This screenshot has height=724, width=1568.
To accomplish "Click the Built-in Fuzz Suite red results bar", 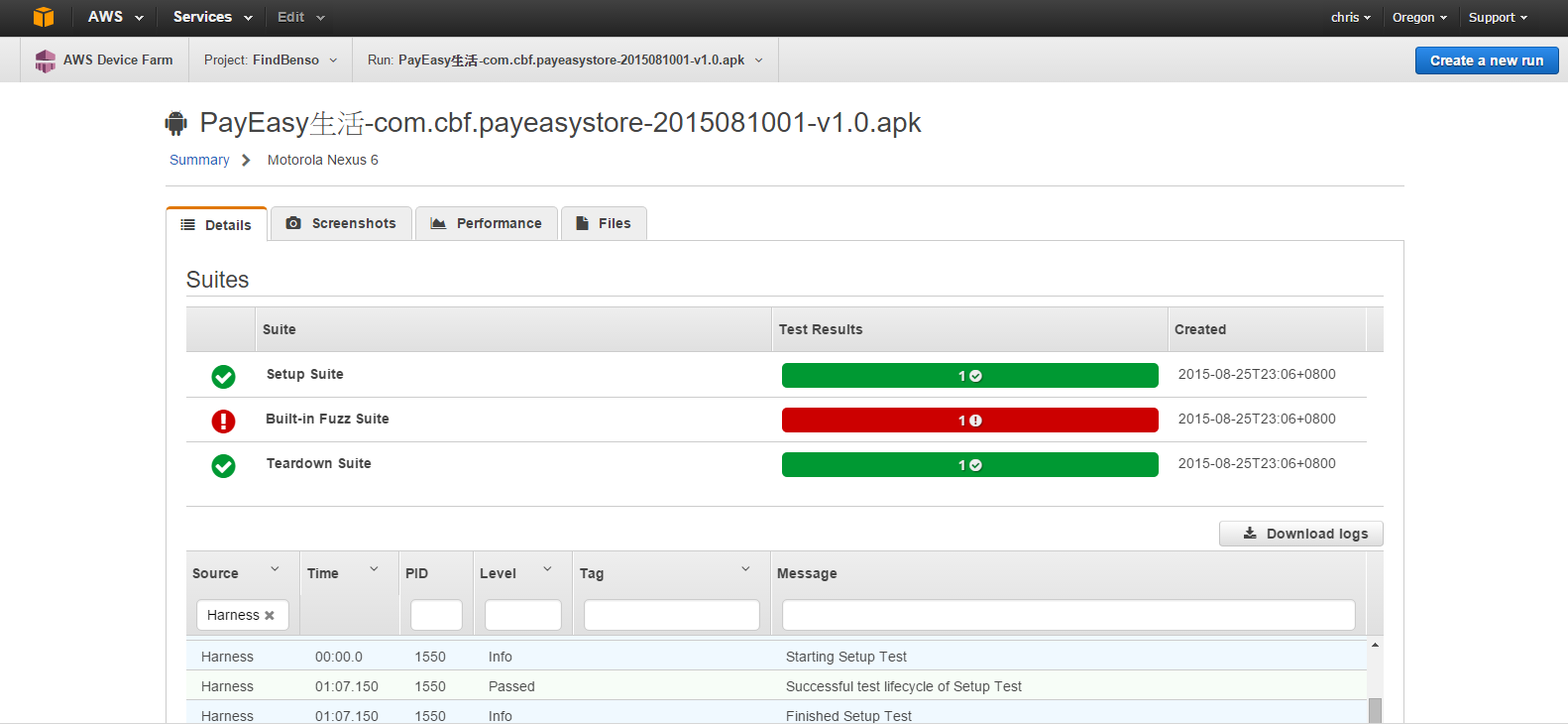I will [970, 421].
